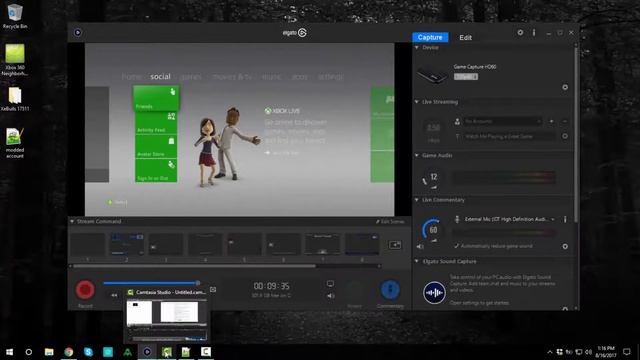Collapse the Live Commentary section
This screenshot has width=640, height=360.
click(417, 200)
